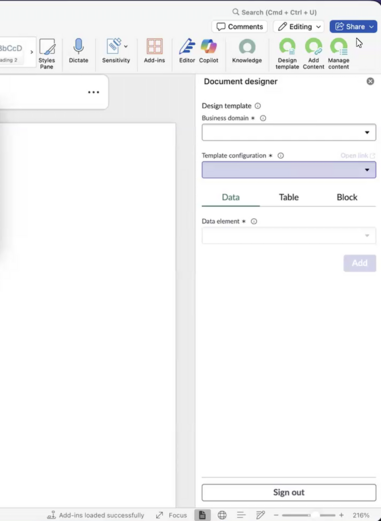Image resolution: width=381 pixels, height=521 pixels.
Task: Open the Design template add-in
Action: [x=287, y=54]
